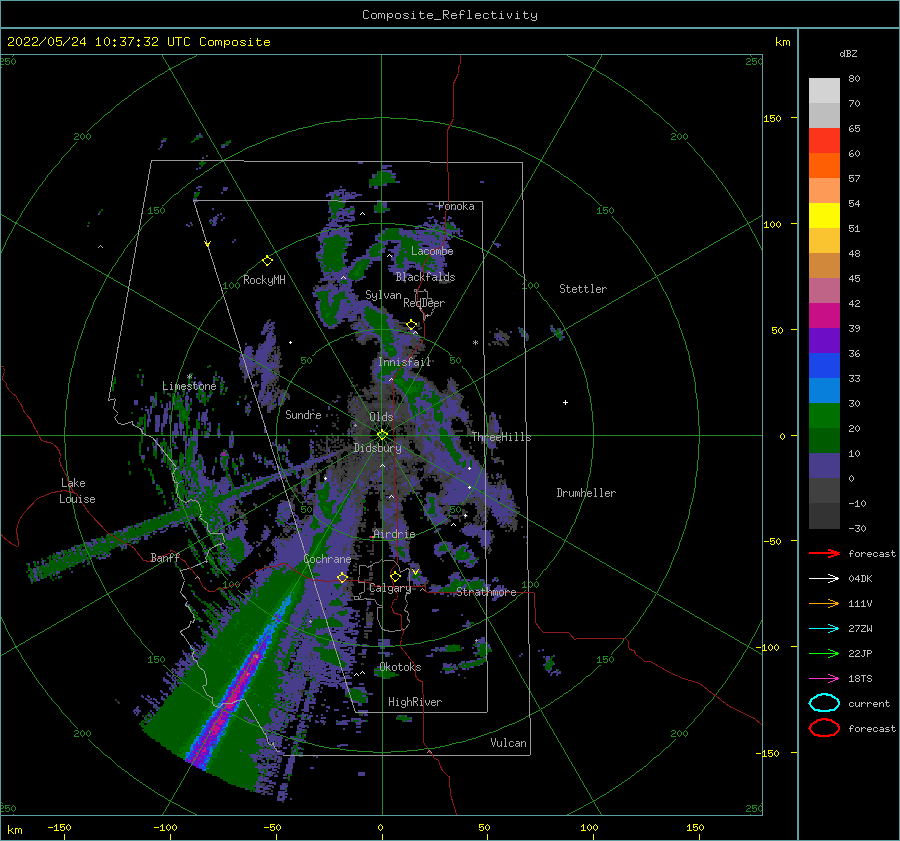Click the white plus marker near Drumheller
Screen dimensions: 900x841
[x=565, y=402]
